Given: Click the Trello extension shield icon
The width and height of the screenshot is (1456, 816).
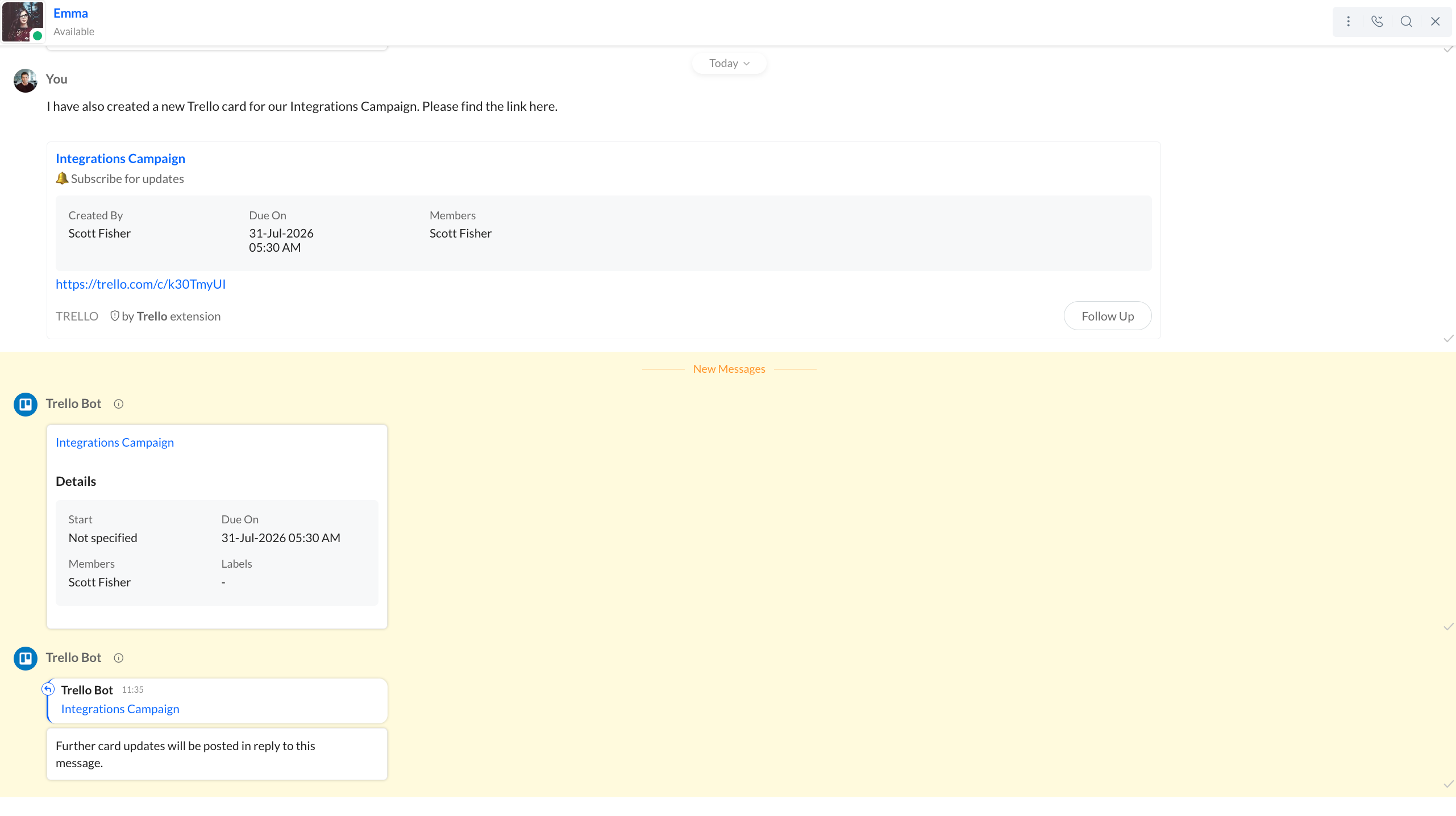Looking at the screenshot, I should point(114,316).
